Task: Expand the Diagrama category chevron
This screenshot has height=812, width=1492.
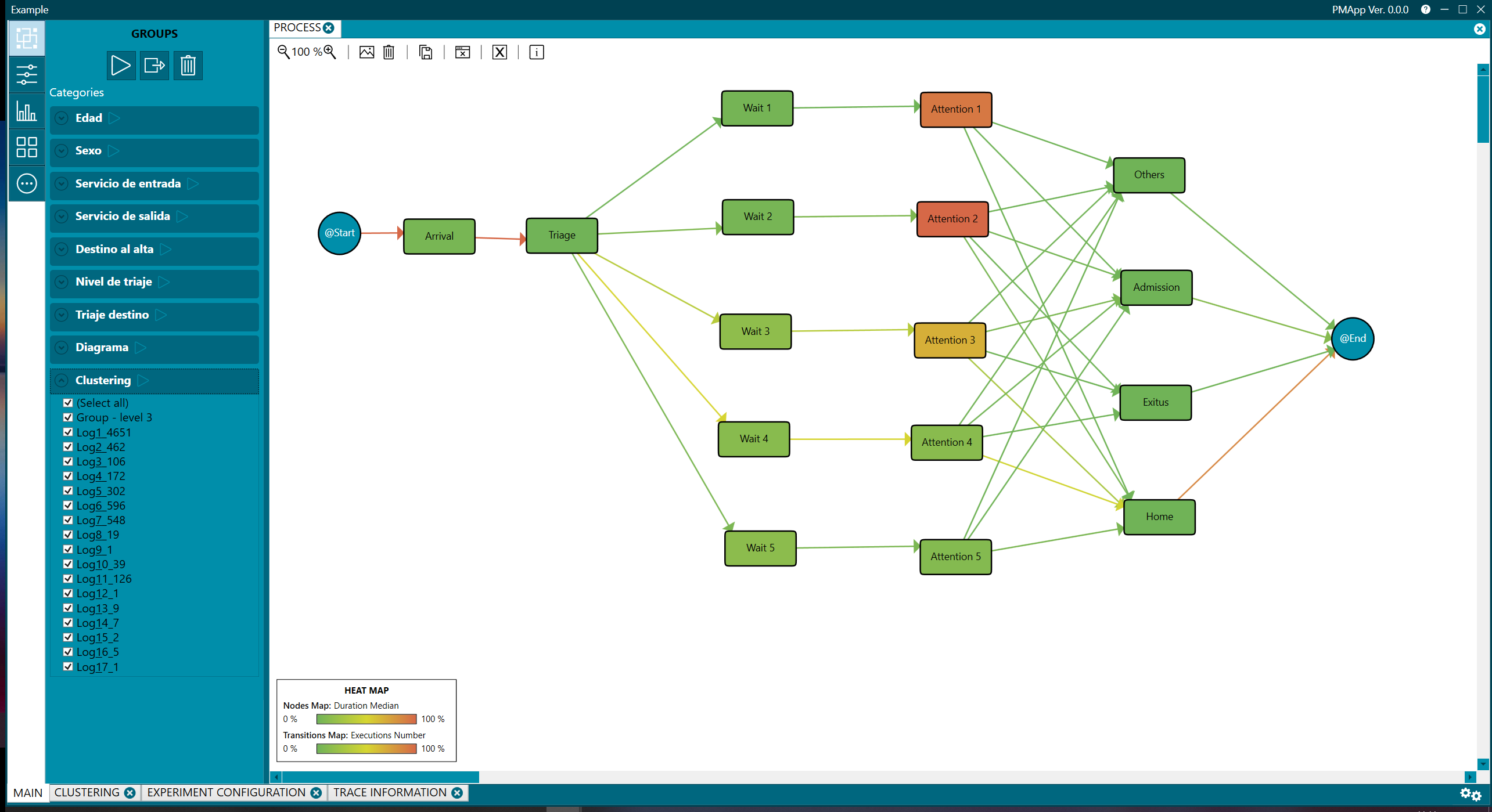Action: (x=62, y=348)
